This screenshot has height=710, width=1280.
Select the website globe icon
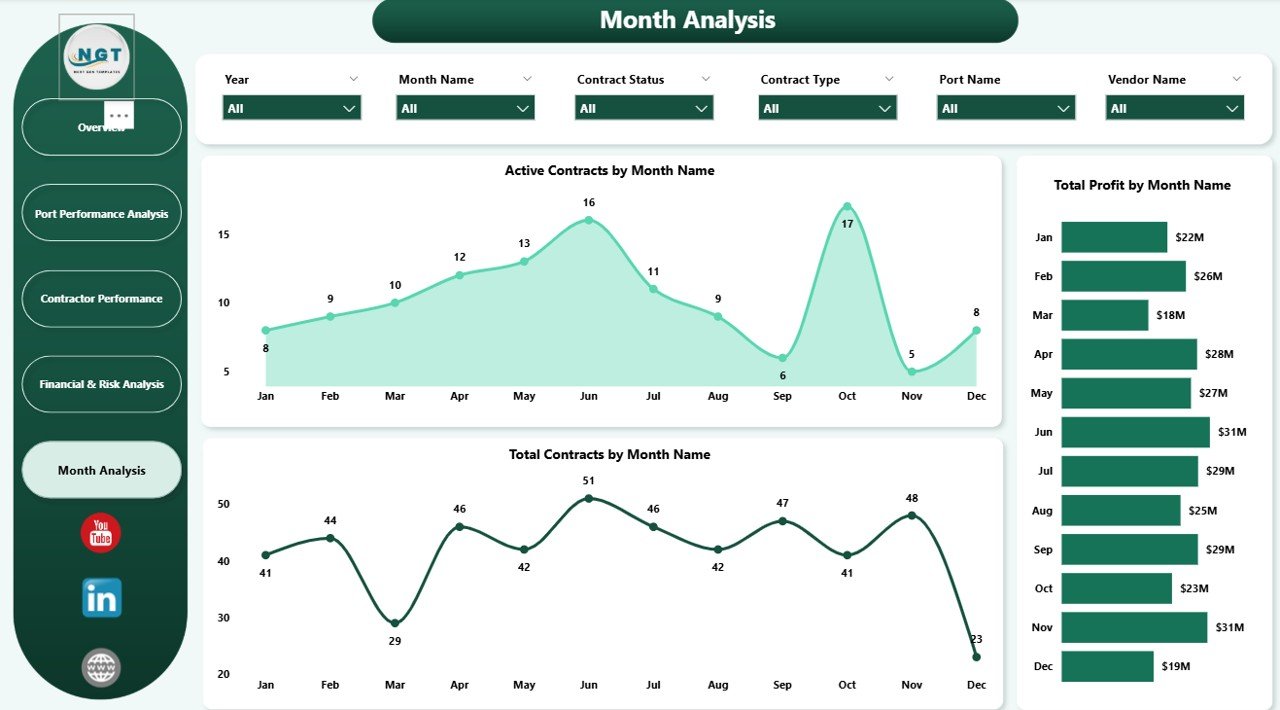click(x=100, y=667)
